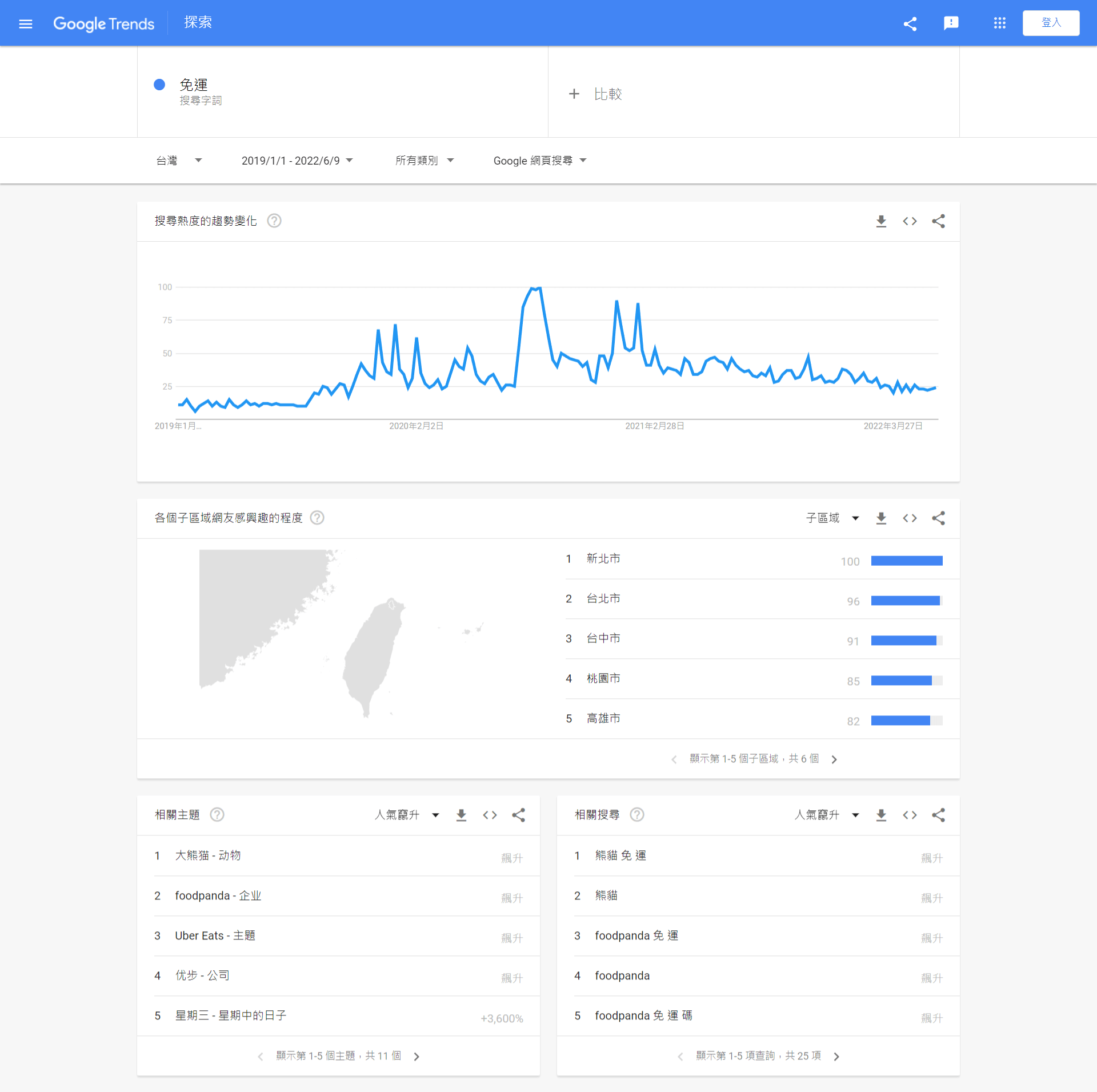Viewport: 1097px width, 1092px height.
Task: Go to next page of related queries
Action: pyautogui.click(x=836, y=1057)
